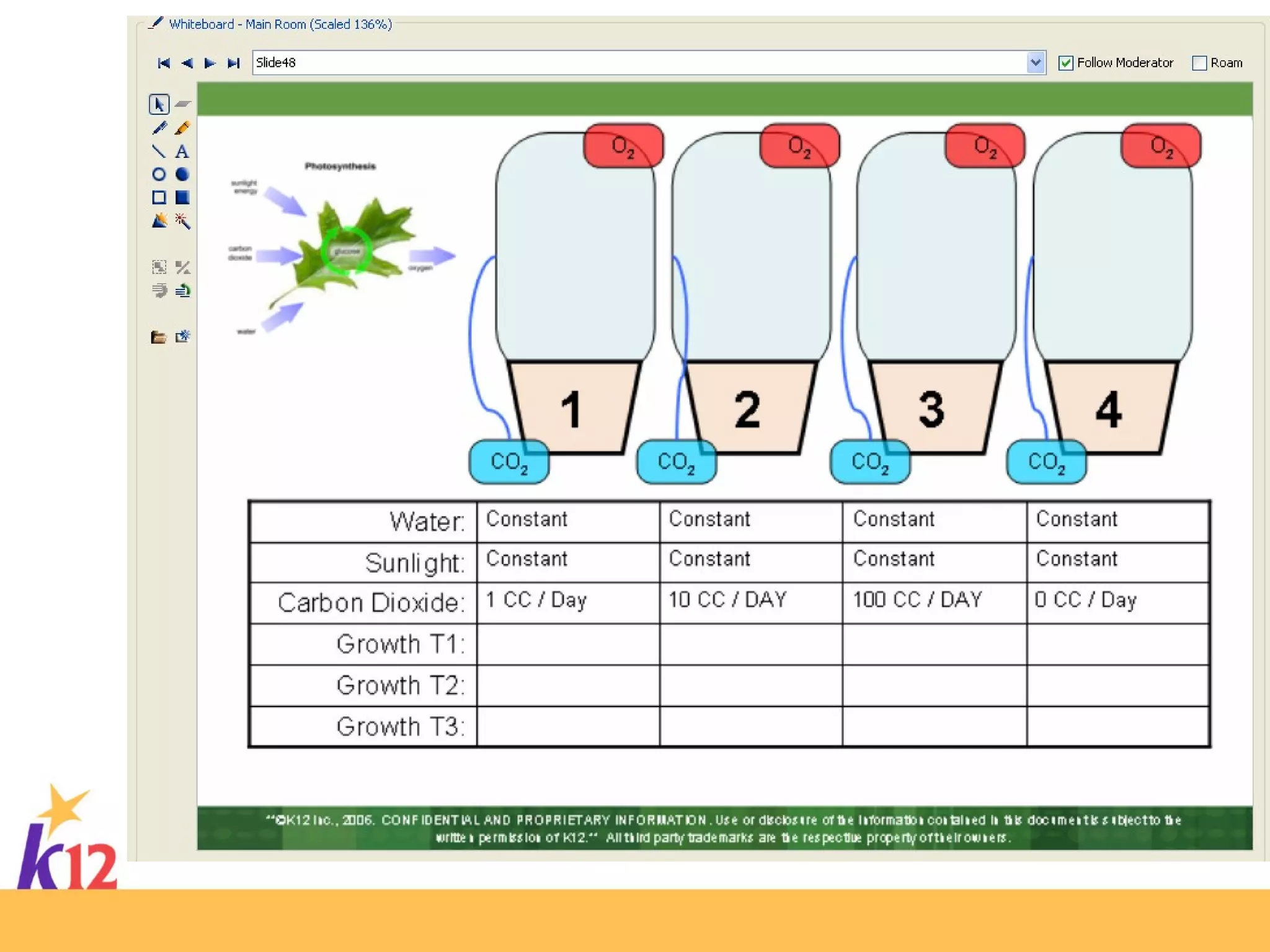Click the new screen icon beside folder
The image size is (1270, 952).
coord(182,337)
